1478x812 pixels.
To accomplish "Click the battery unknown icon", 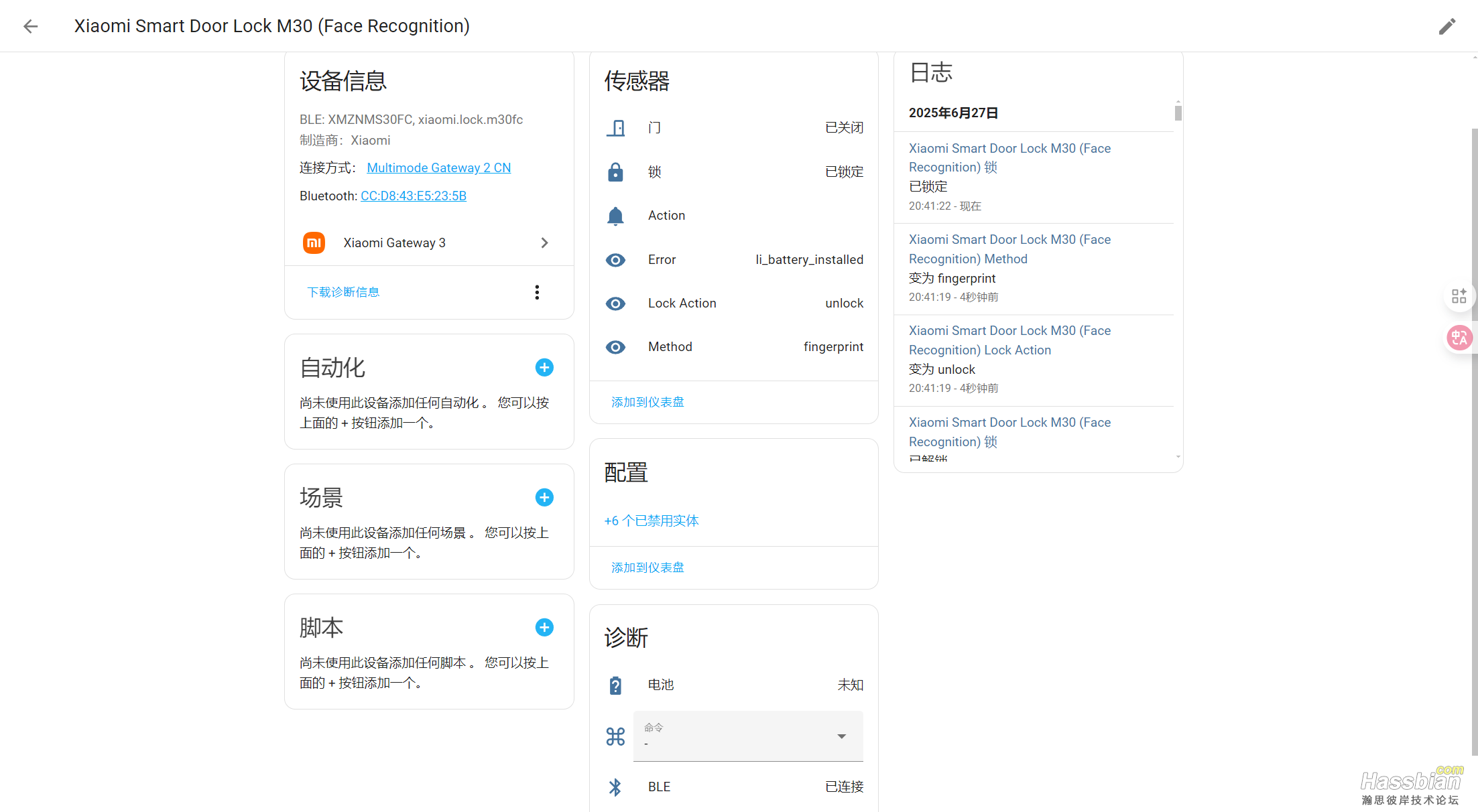I will (x=615, y=685).
